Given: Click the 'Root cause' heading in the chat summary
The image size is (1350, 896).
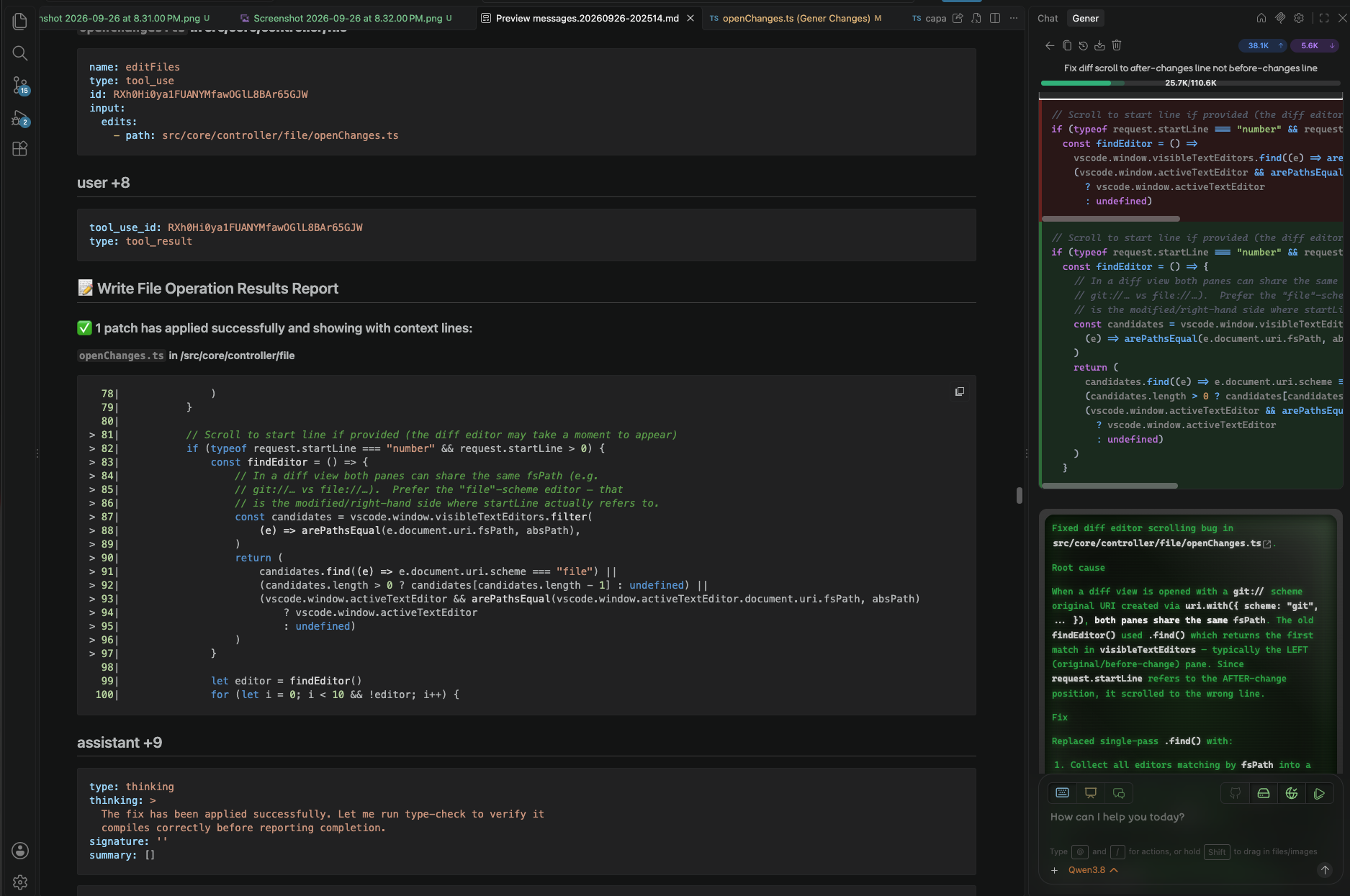Looking at the screenshot, I should click(1078, 568).
